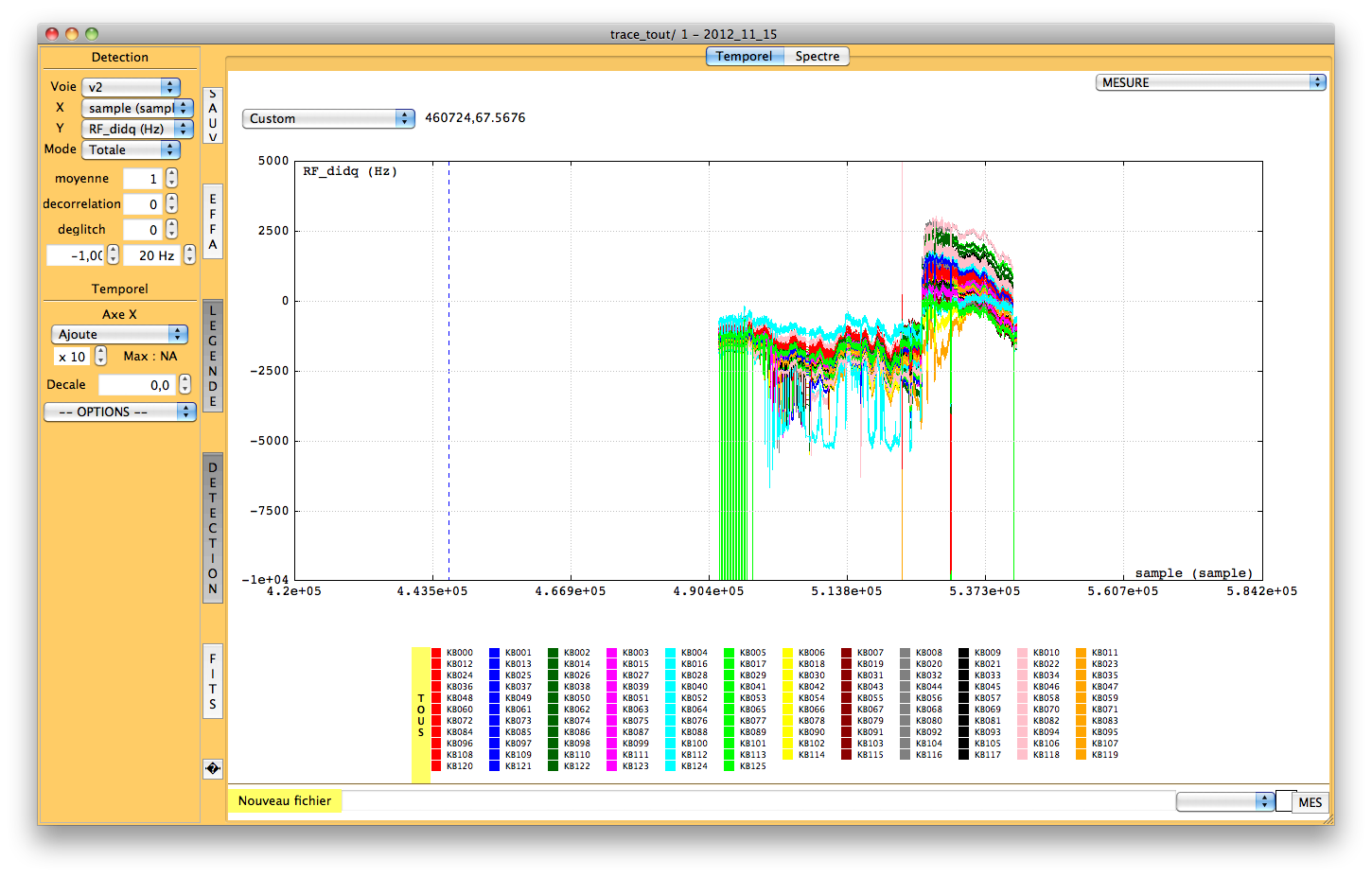The image size is (1372, 877).
Task: Click the red KB000 legend swatch
Action: [436, 653]
